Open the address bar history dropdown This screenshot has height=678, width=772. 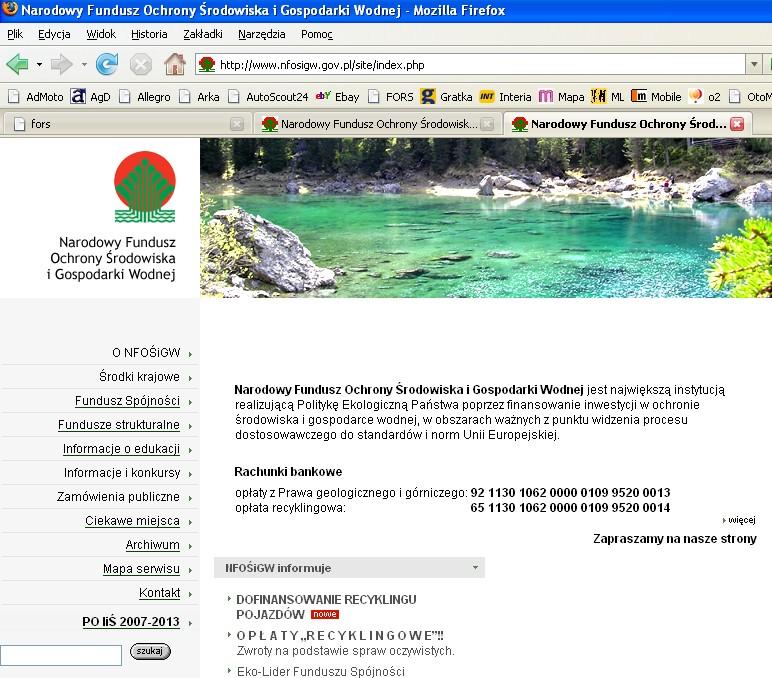pyautogui.click(x=753, y=65)
